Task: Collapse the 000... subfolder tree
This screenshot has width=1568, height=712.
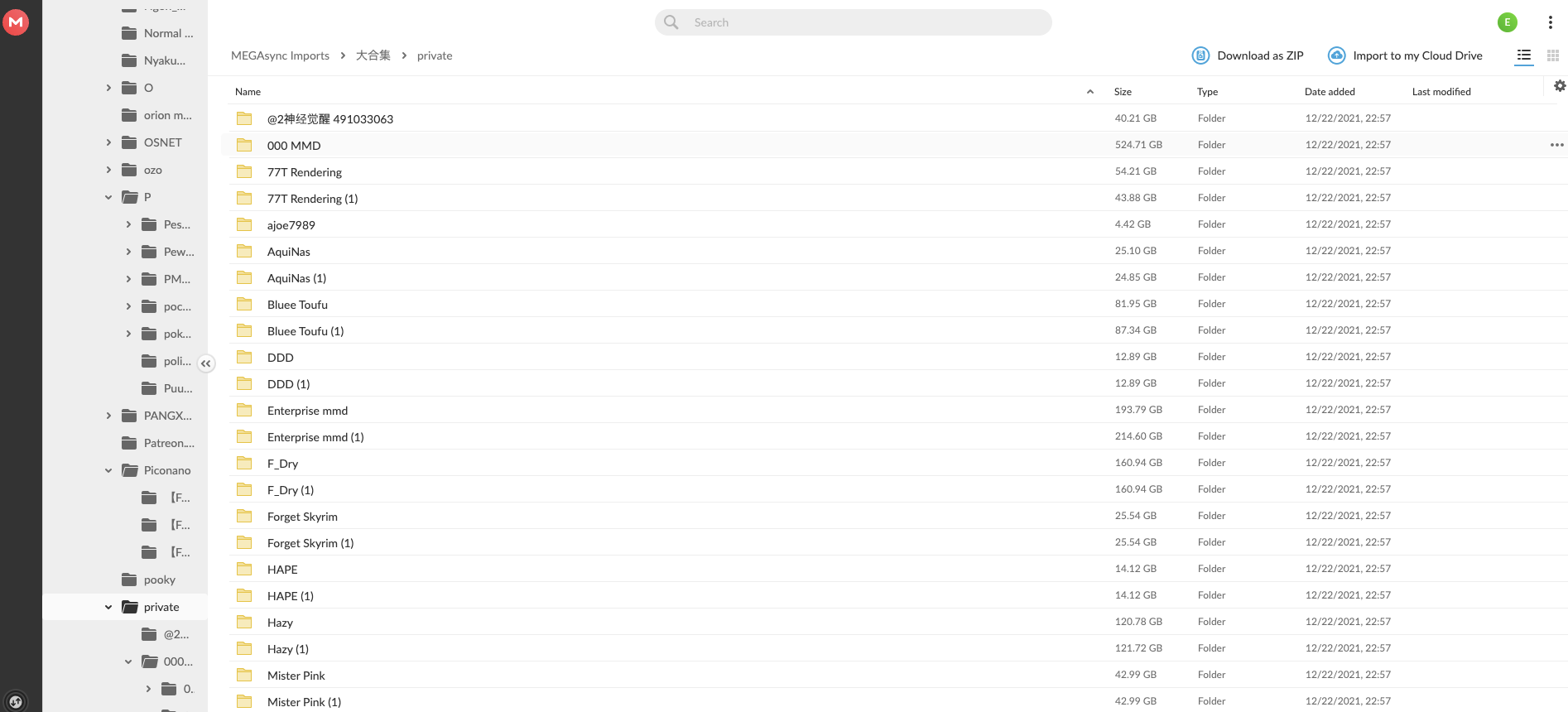Action: 128,661
